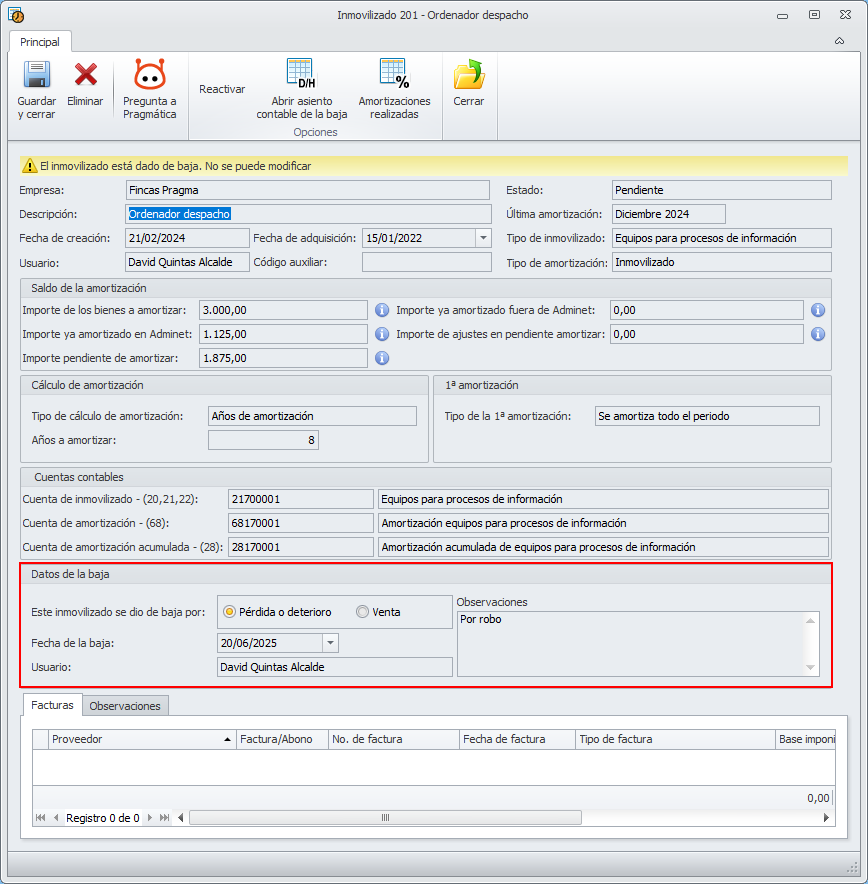
Task: Click info icon for Importe de ajustes en pendiente amortizar
Action: [x=818, y=334]
